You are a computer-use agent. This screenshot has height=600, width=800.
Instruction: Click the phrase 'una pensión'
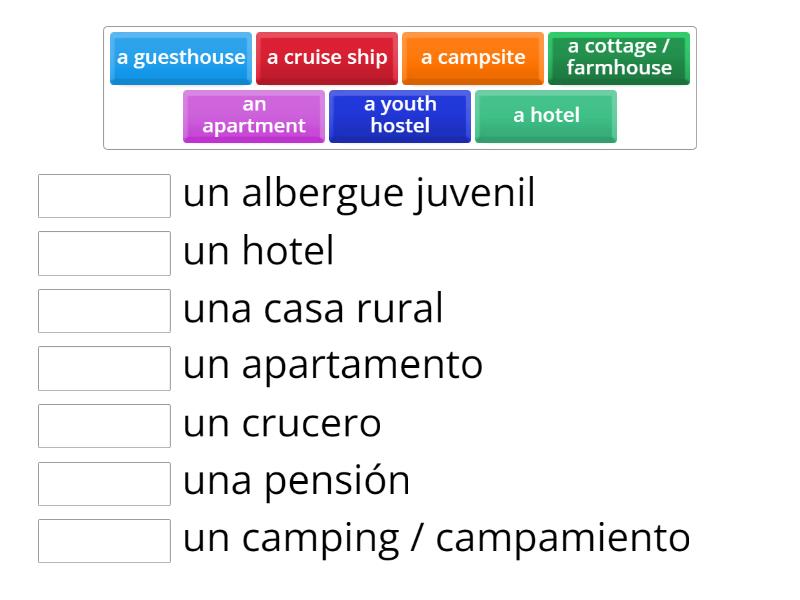click(297, 479)
